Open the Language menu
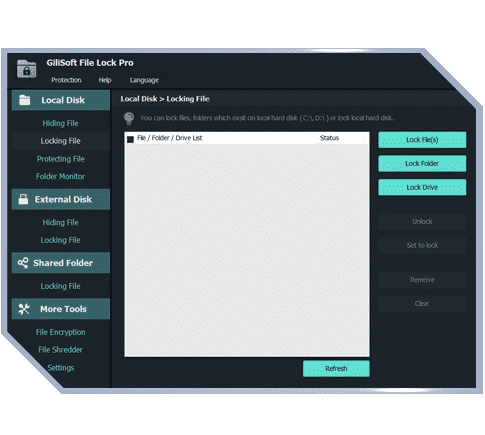 point(144,80)
